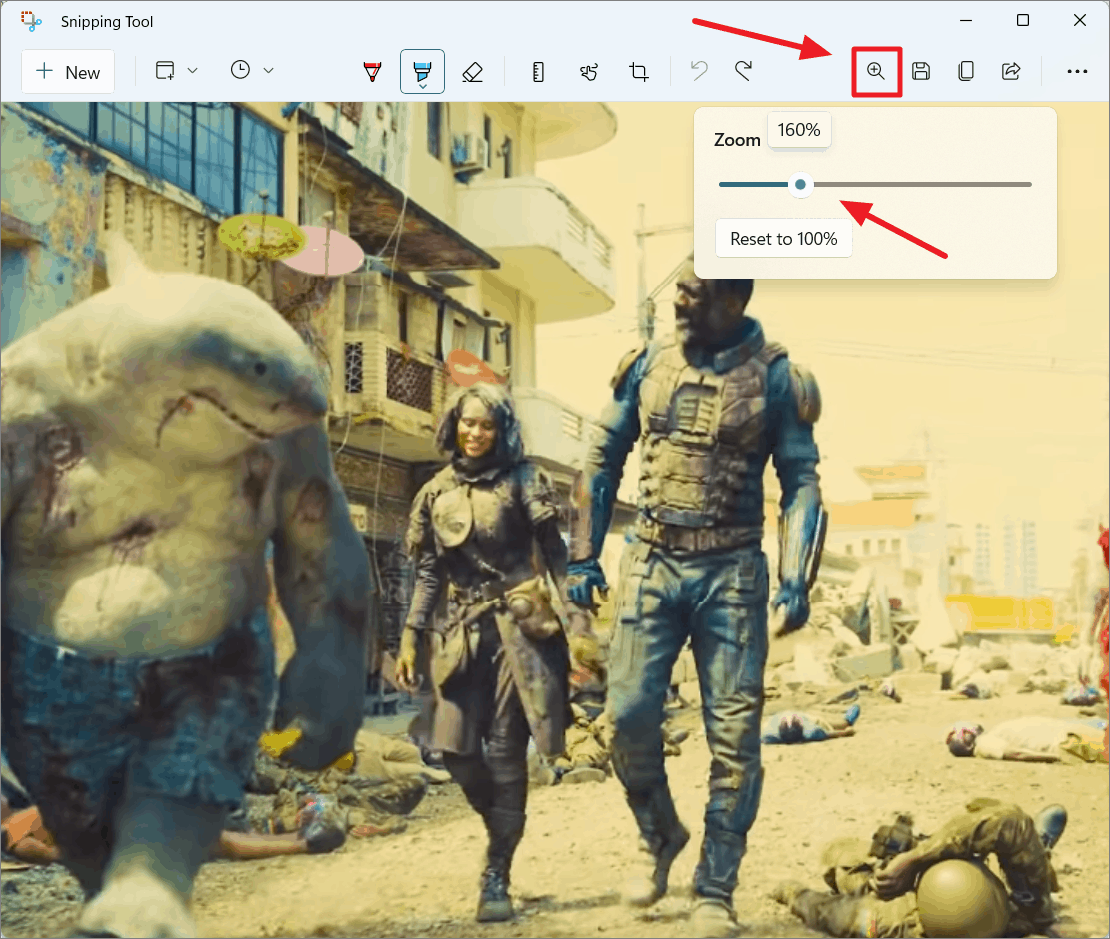The height and width of the screenshot is (939, 1110).
Task: Click Reset to 100% zoom
Action: [x=784, y=238]
